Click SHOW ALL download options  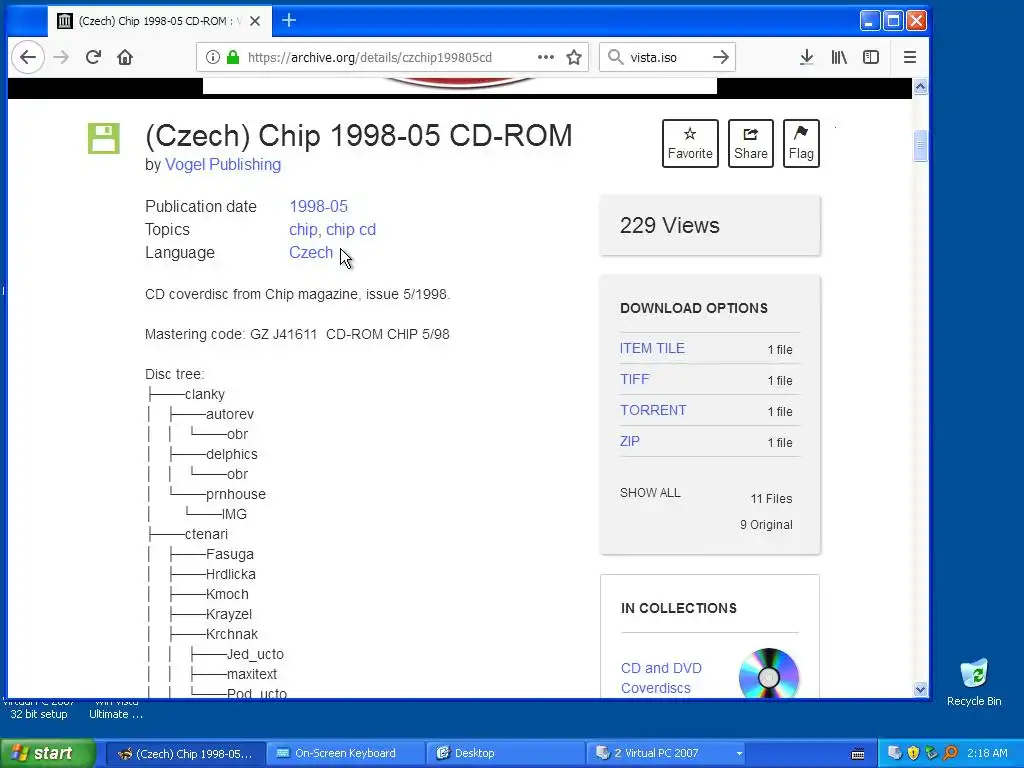click(x=650, y=493)
